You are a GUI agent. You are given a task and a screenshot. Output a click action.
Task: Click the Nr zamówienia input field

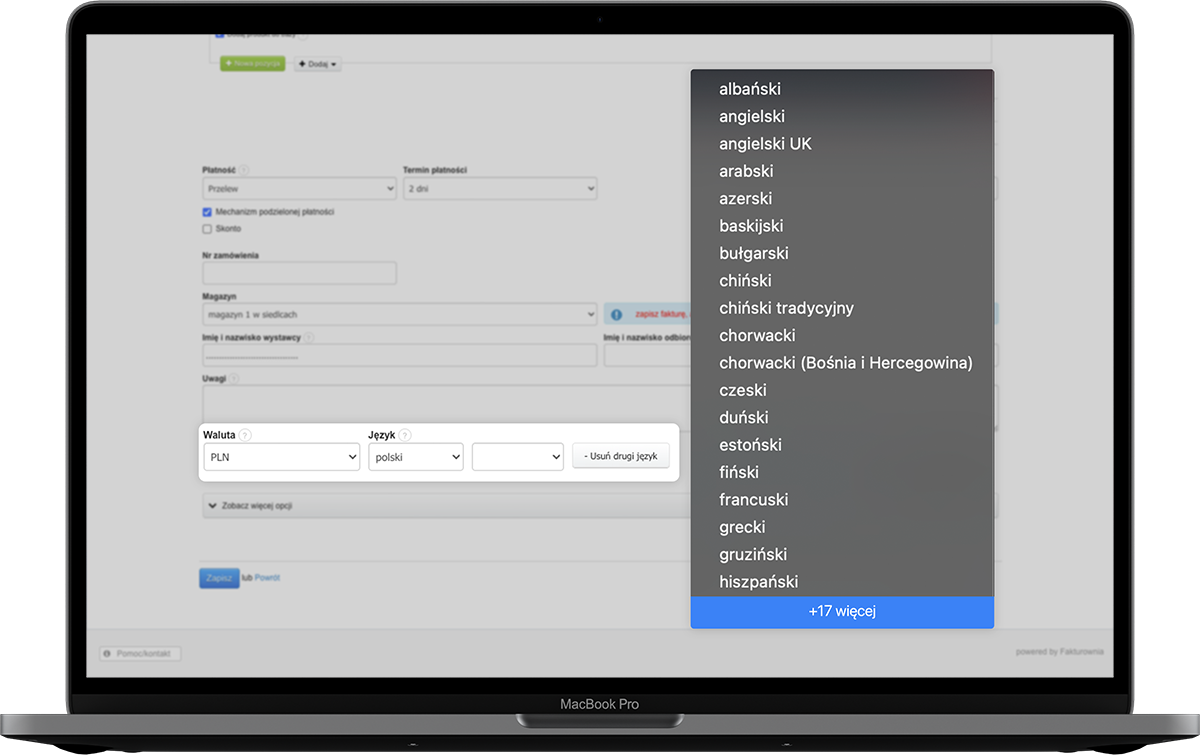299,273
